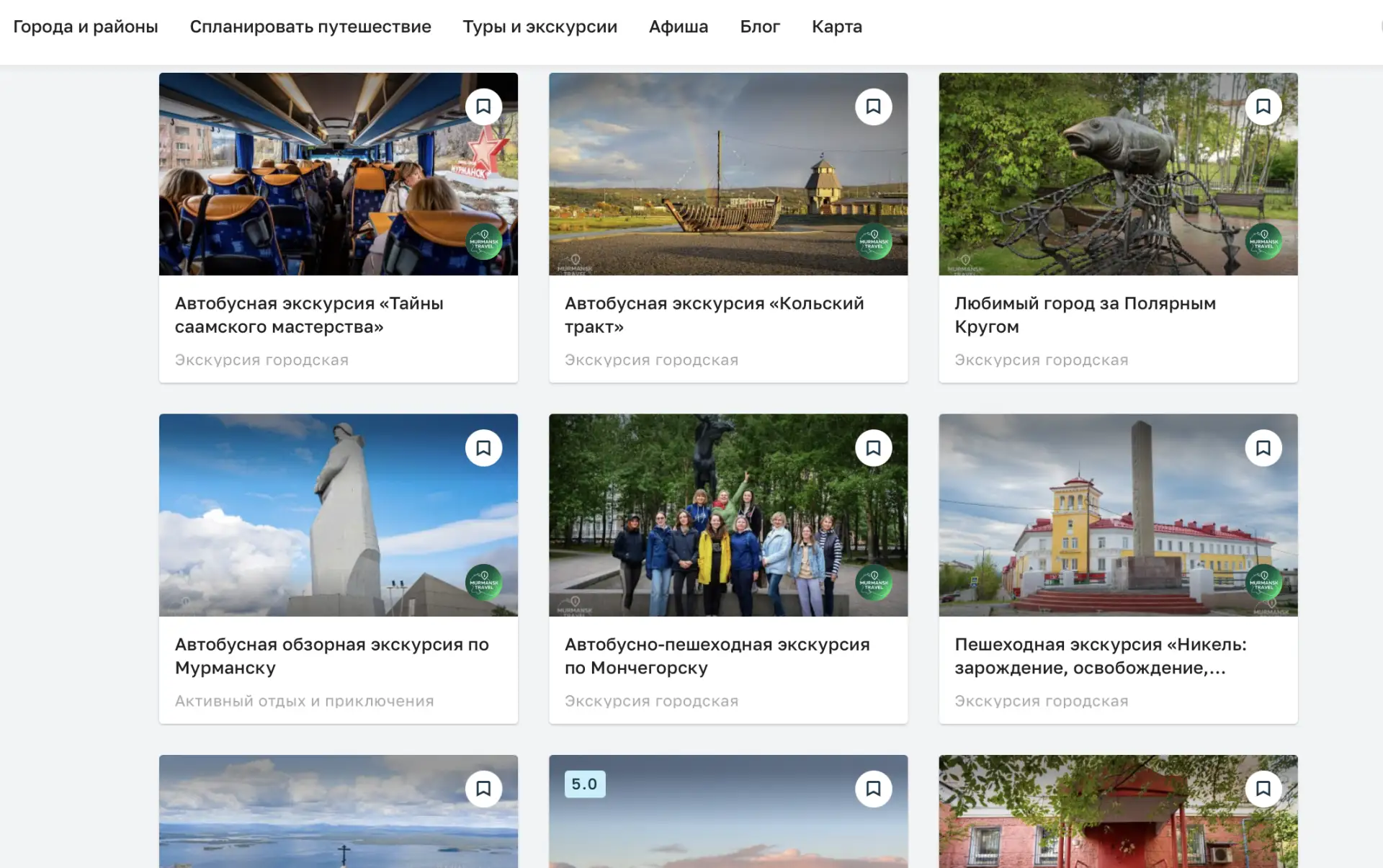The image size is (1383, 868).
Task: Click the 5.0 rating badge
Action: coord(585,784)
